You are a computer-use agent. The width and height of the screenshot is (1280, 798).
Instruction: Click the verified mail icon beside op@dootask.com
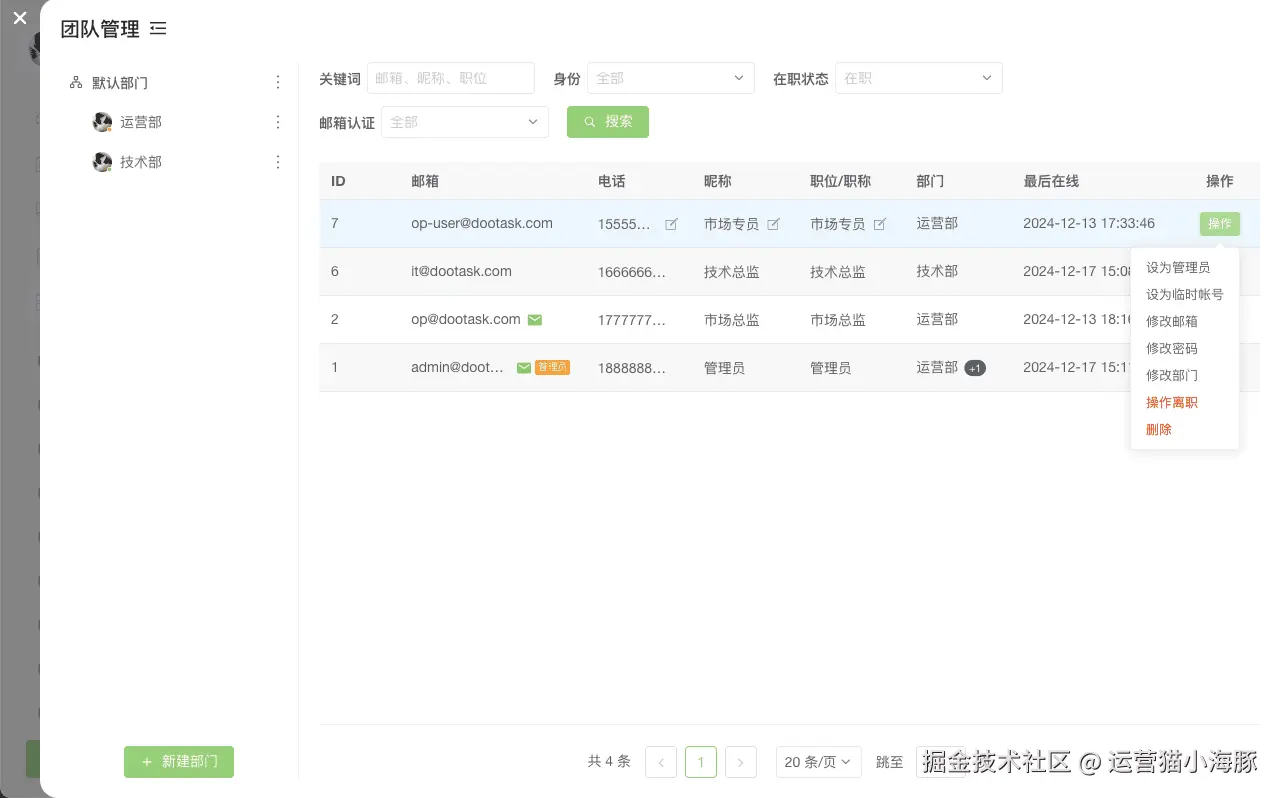tap(535, 320)
